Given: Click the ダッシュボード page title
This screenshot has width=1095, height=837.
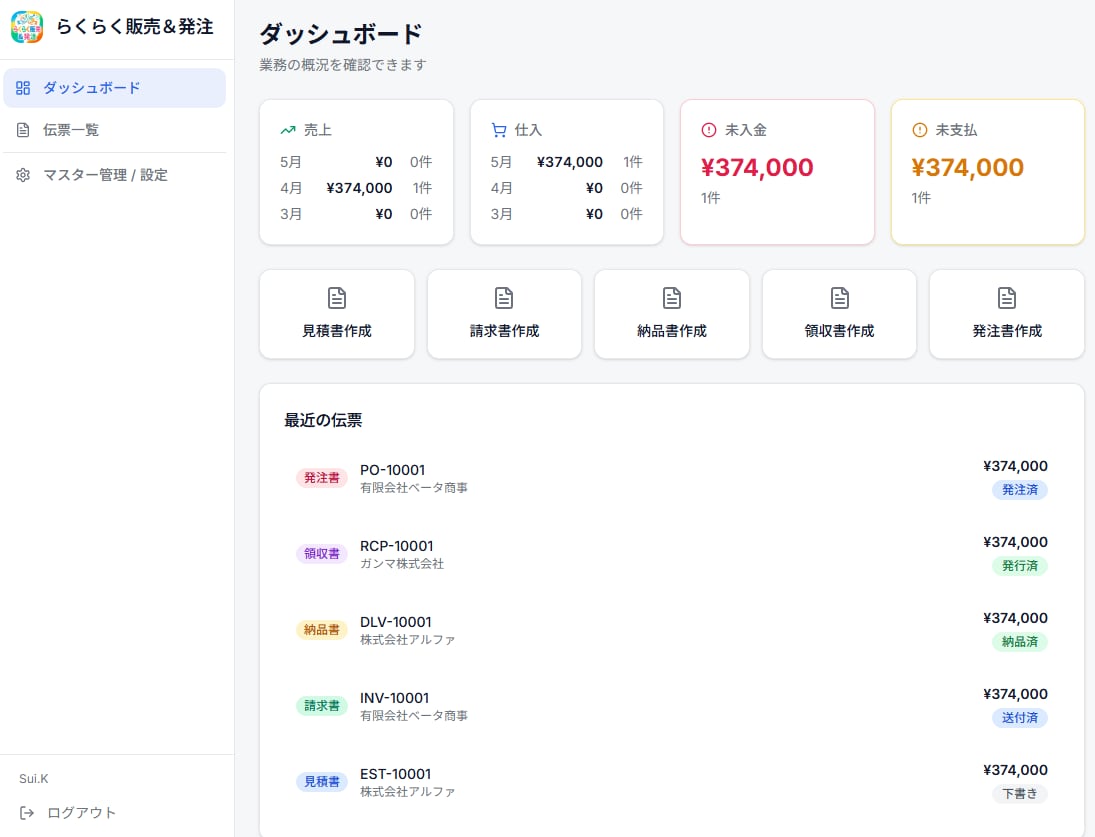Looking at the screenshot, I should point(341,34).
